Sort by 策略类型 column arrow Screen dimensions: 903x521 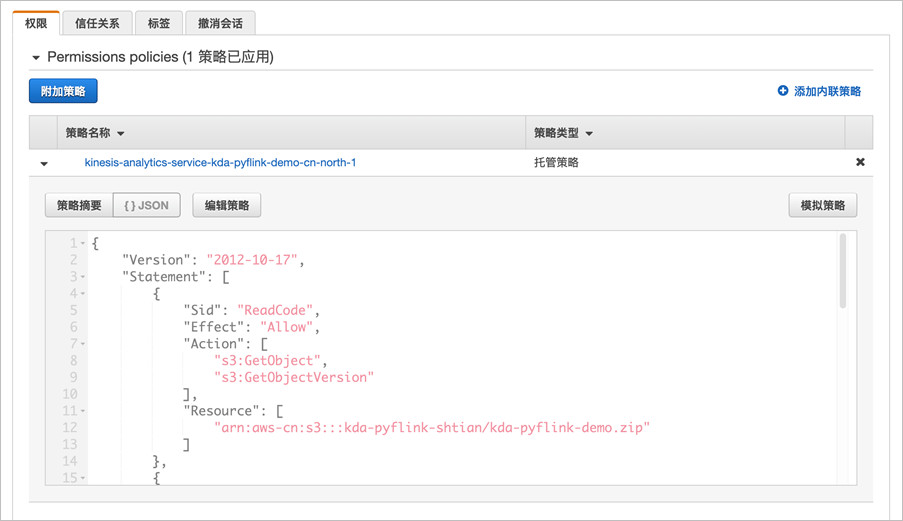point(589,134)
